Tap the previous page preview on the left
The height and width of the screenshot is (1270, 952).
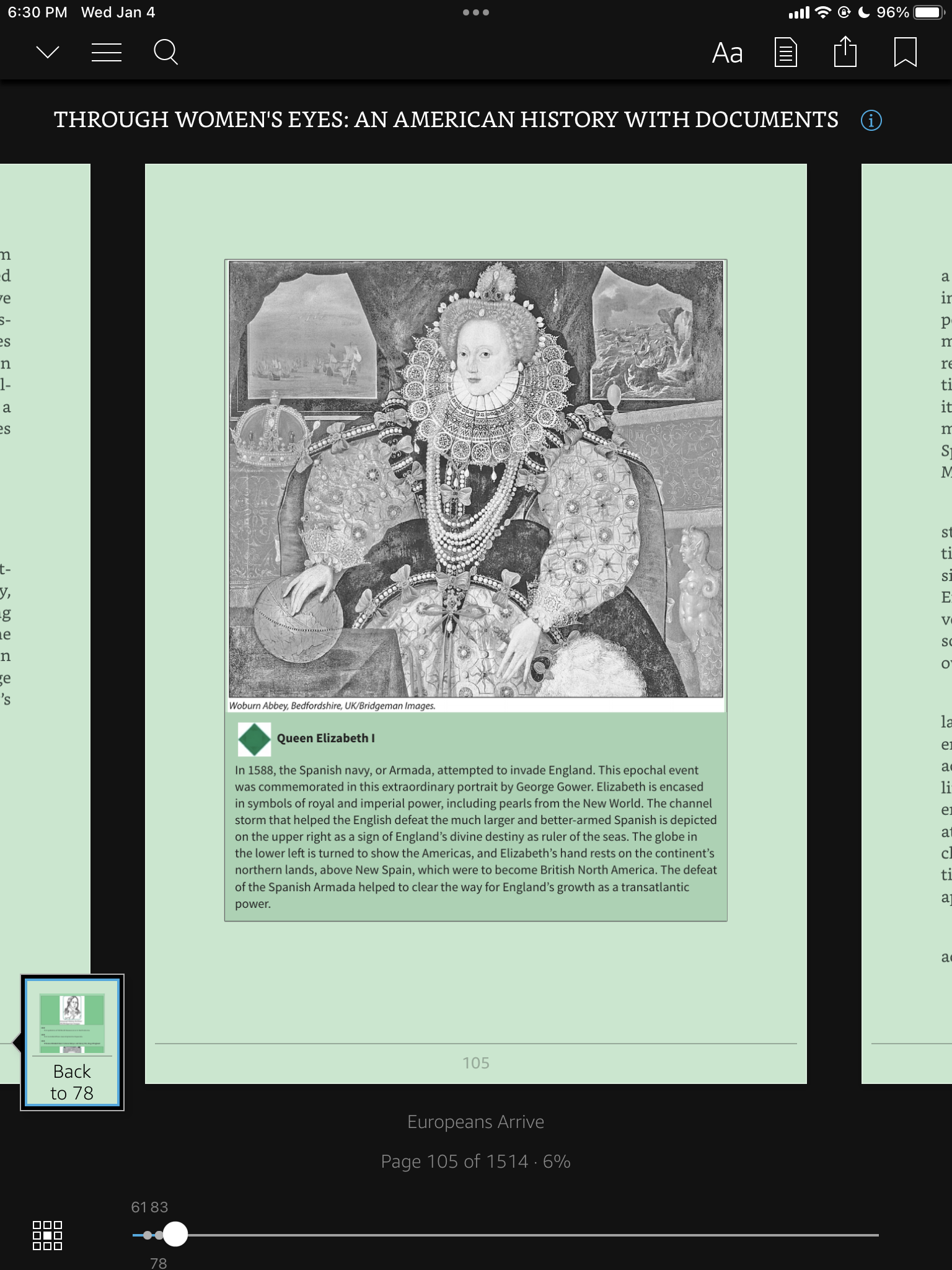pyautogui.click(x=45, y=623)
